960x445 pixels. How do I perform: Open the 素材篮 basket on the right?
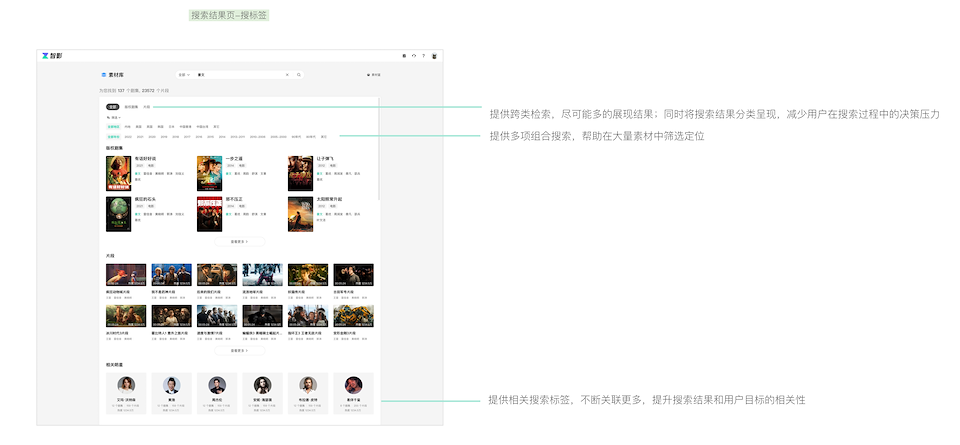pyautogui.click(x=373, y=75)
